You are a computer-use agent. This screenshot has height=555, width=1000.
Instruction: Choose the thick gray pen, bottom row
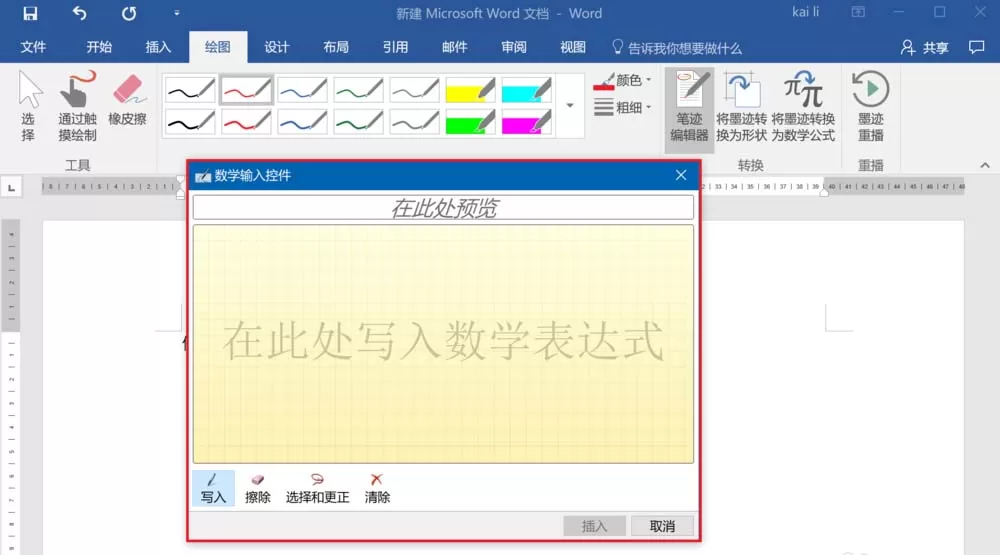tap(415, 122)
